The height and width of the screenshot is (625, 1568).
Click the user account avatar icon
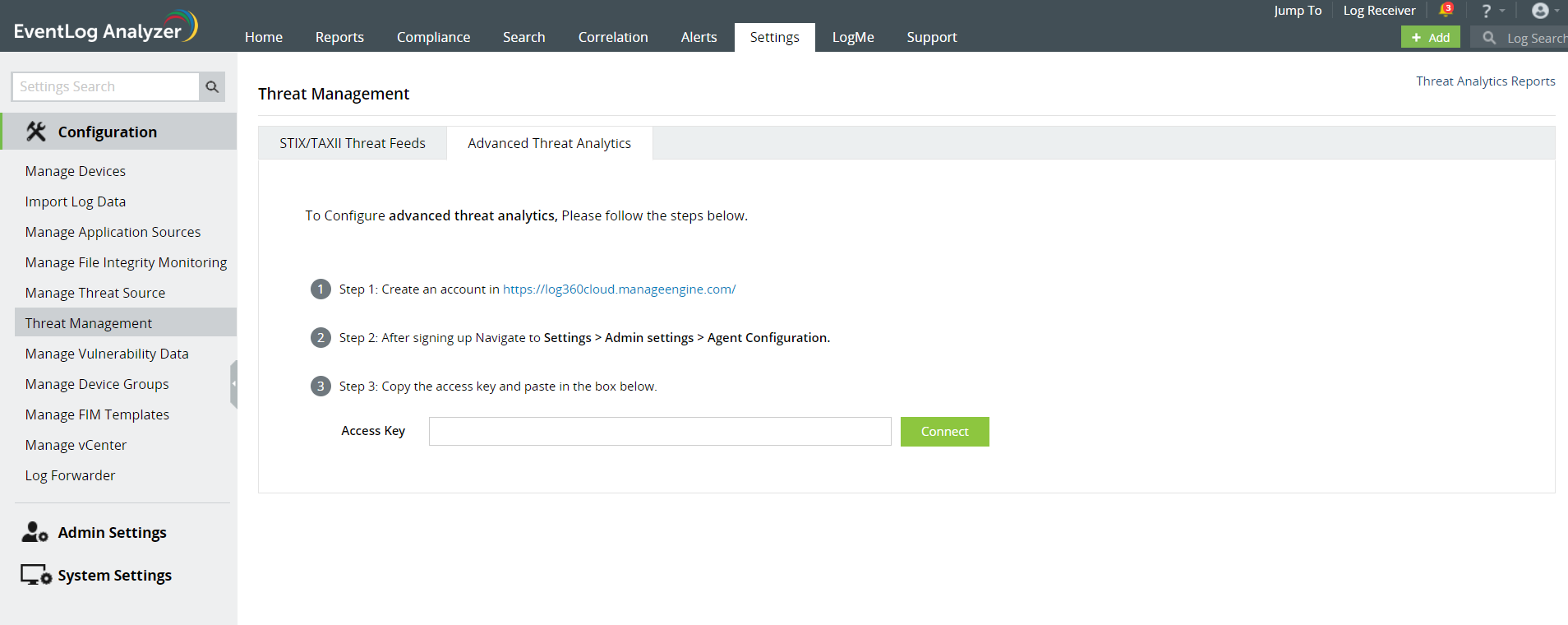(x=1540, y=11)
